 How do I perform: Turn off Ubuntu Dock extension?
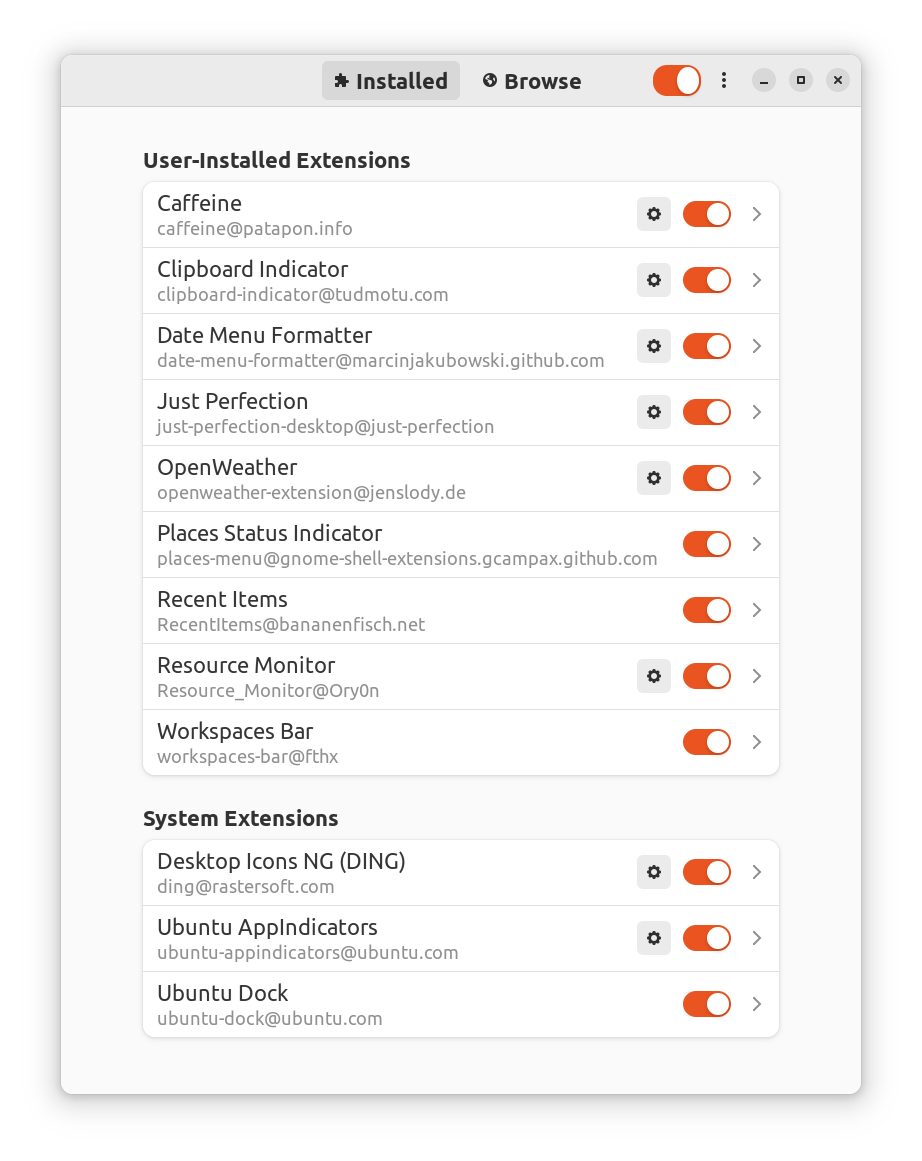click(x=706, y=1004)
